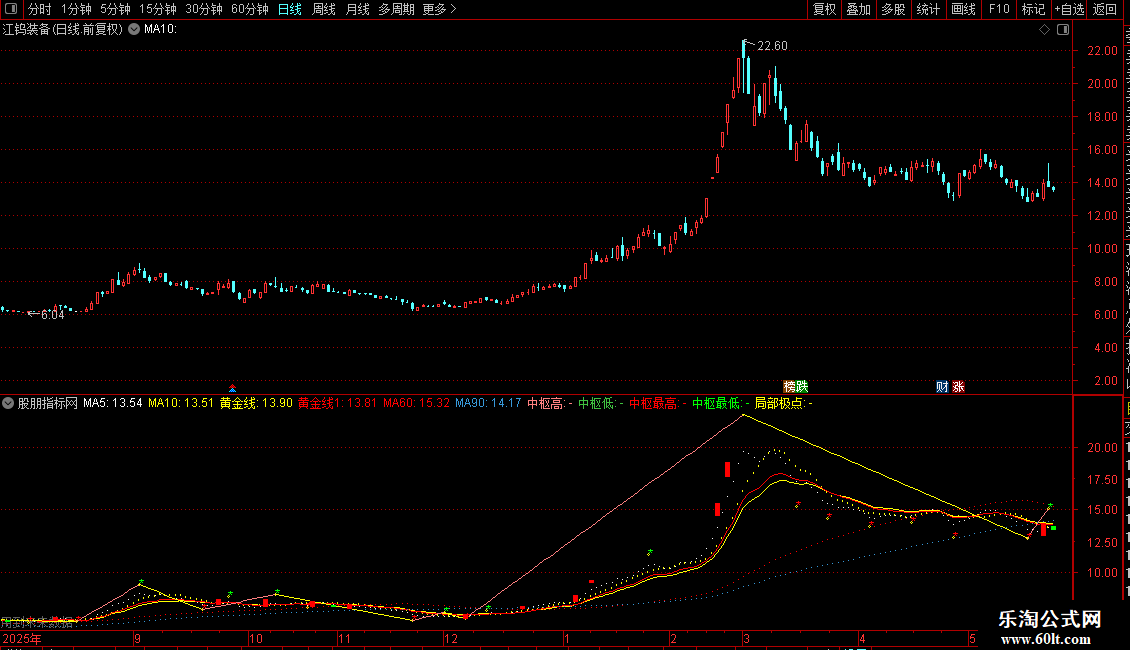
Task: Click the 标记 mark button
Action: click(1033, 9)
